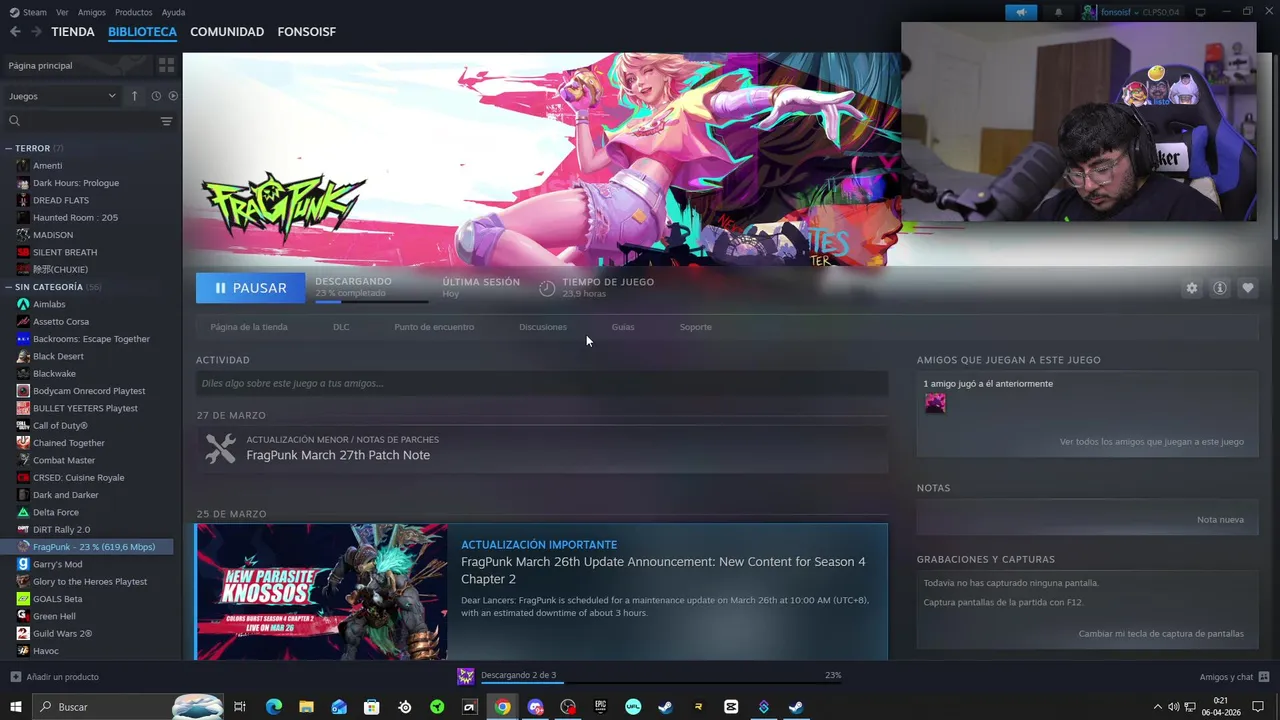This screenshot has height=720, width=1280.
Task: Open the Juegos filter dropdown
Action: pos(62,96)
